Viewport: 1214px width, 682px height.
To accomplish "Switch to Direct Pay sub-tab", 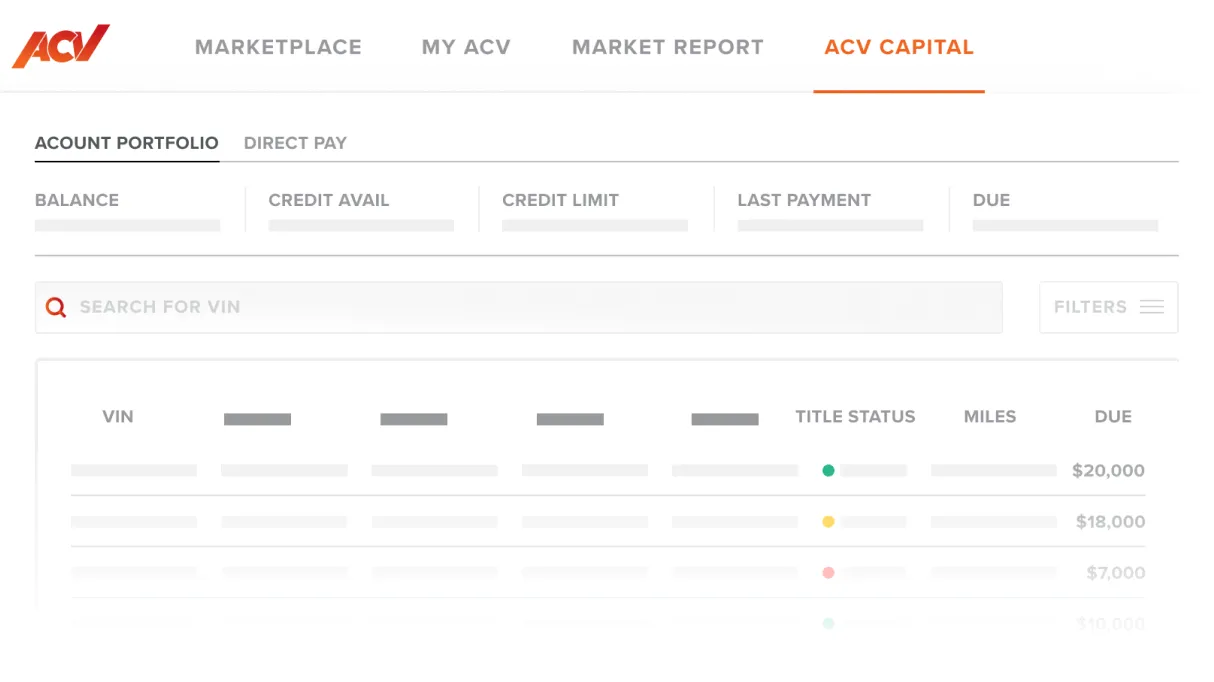I will 295,143.
